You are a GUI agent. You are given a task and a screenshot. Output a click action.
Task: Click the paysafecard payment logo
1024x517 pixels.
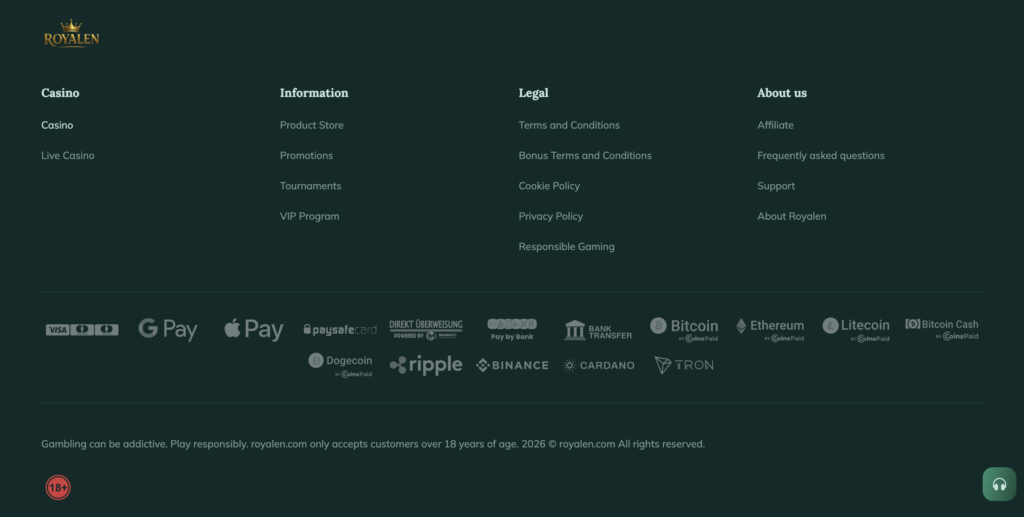tap(340, 330)
